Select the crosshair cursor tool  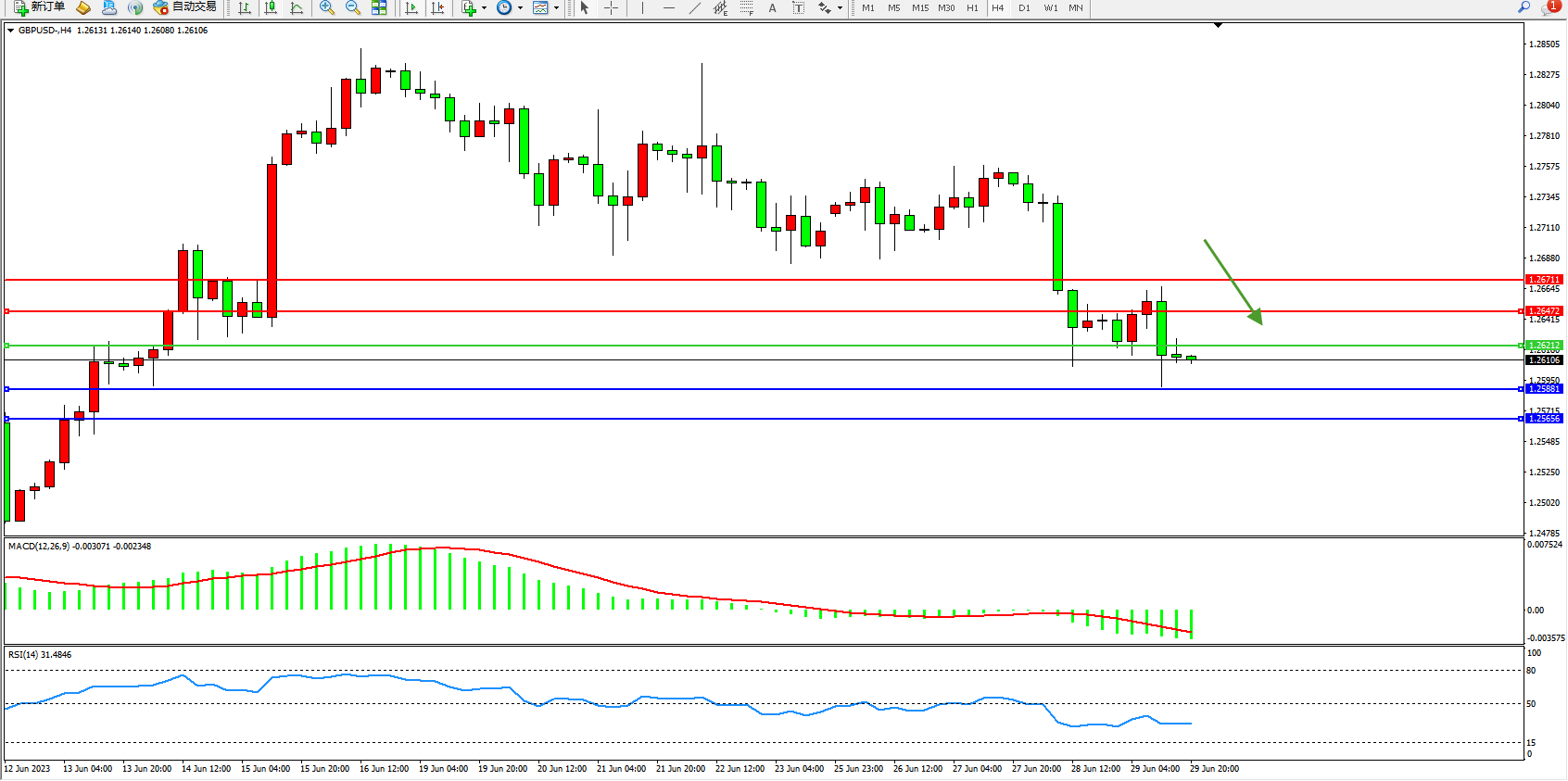612,7
